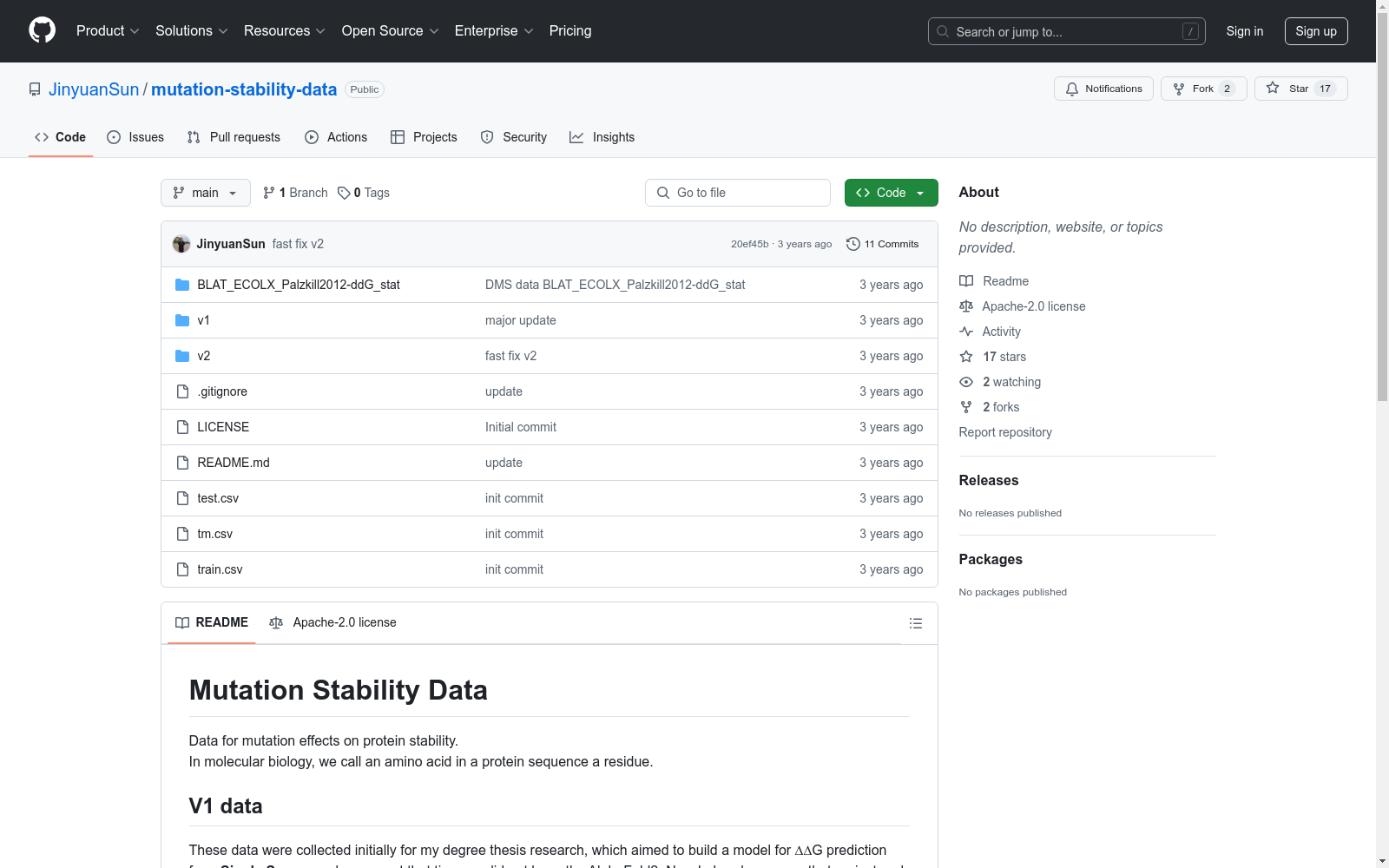Click the history clock icon near Commits
This screenshot has height=868, width=1389.
853,244
